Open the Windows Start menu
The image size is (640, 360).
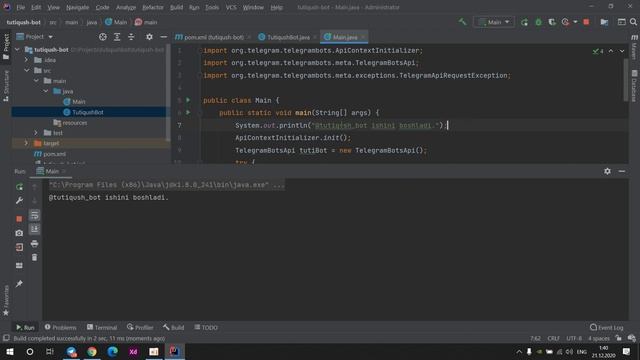click(10, 351)
